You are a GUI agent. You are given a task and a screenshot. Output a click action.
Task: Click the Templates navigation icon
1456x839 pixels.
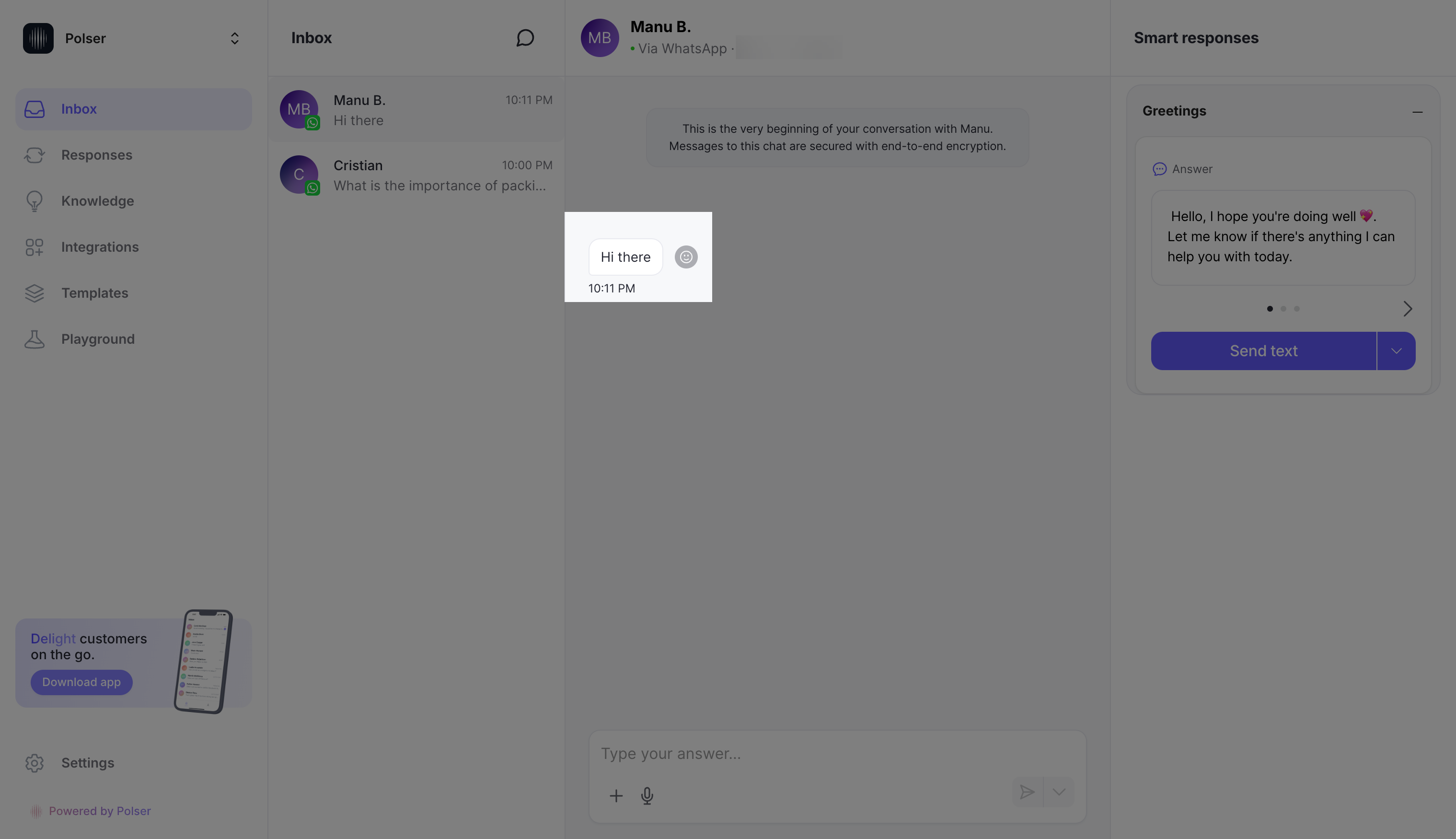point(34,293)
